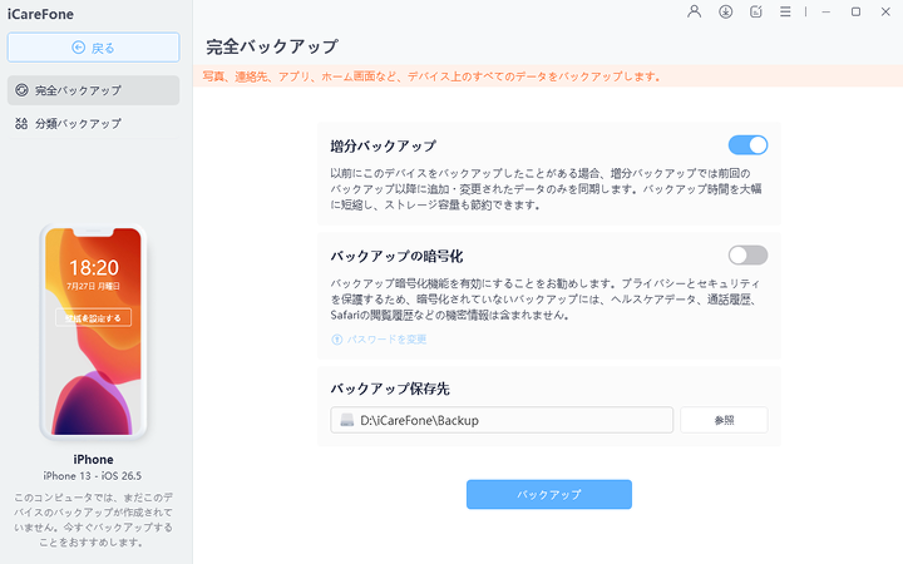Viewport: 904px width, 564px height.
Task: Minimize the iCareFone window
Action: coord(826,12)
